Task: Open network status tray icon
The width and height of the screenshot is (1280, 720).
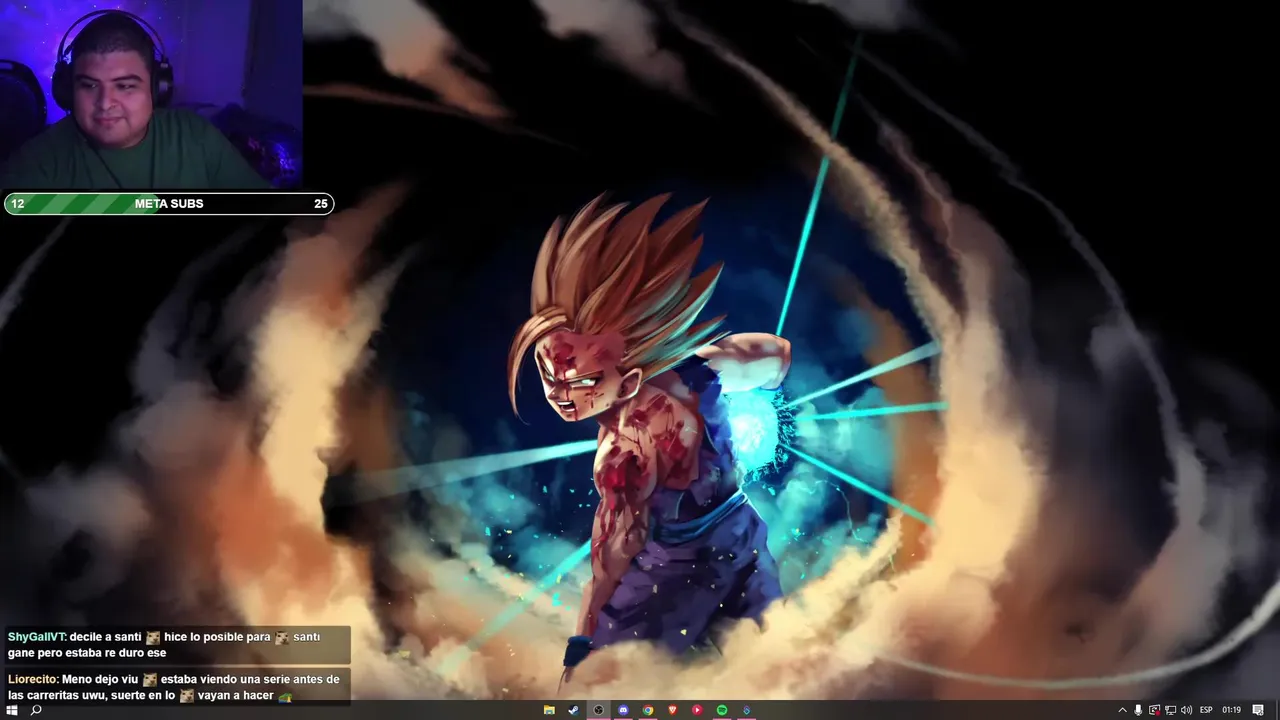Action: [1170, 710]
